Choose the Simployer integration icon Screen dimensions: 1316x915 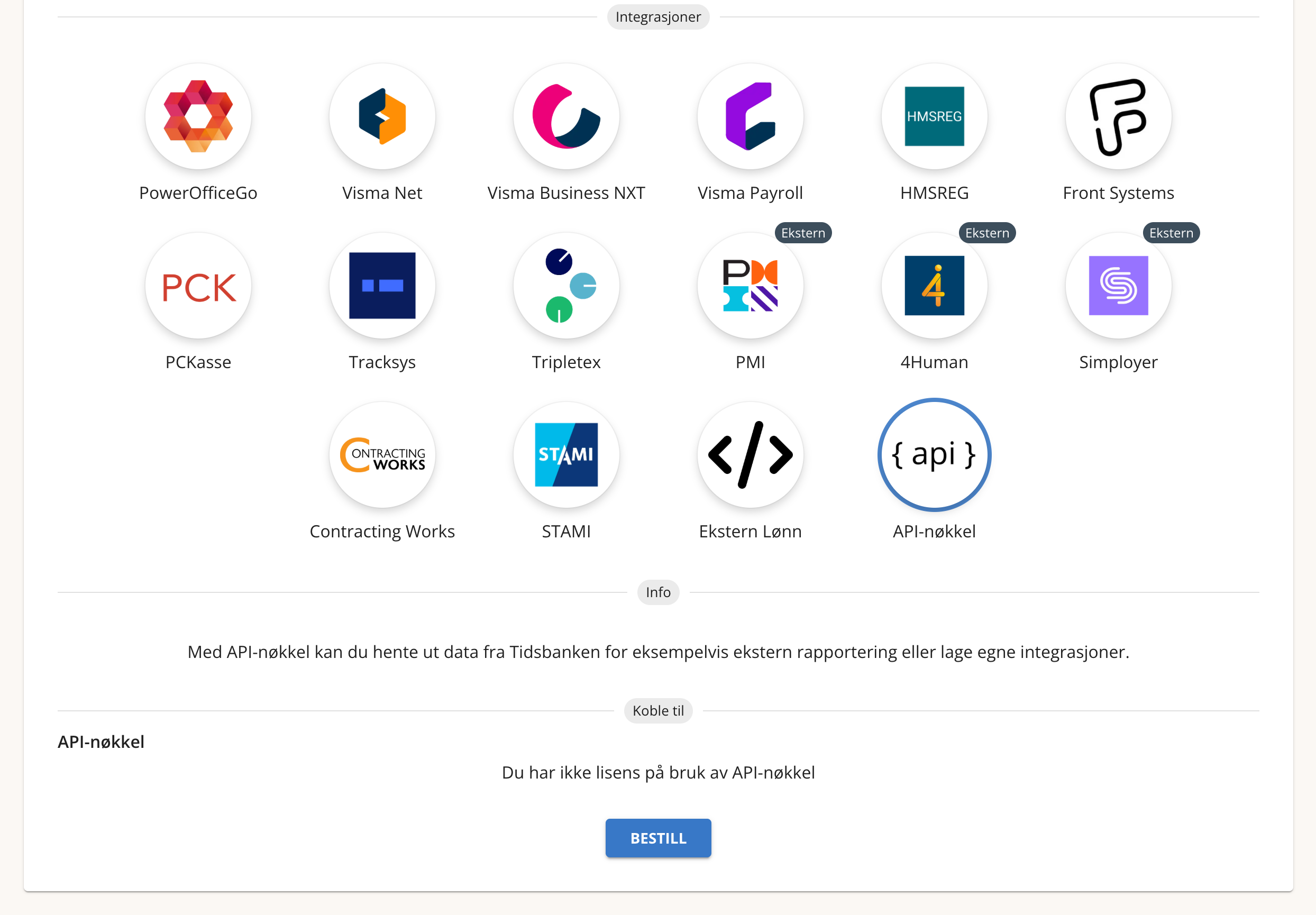coord(1118,286)
